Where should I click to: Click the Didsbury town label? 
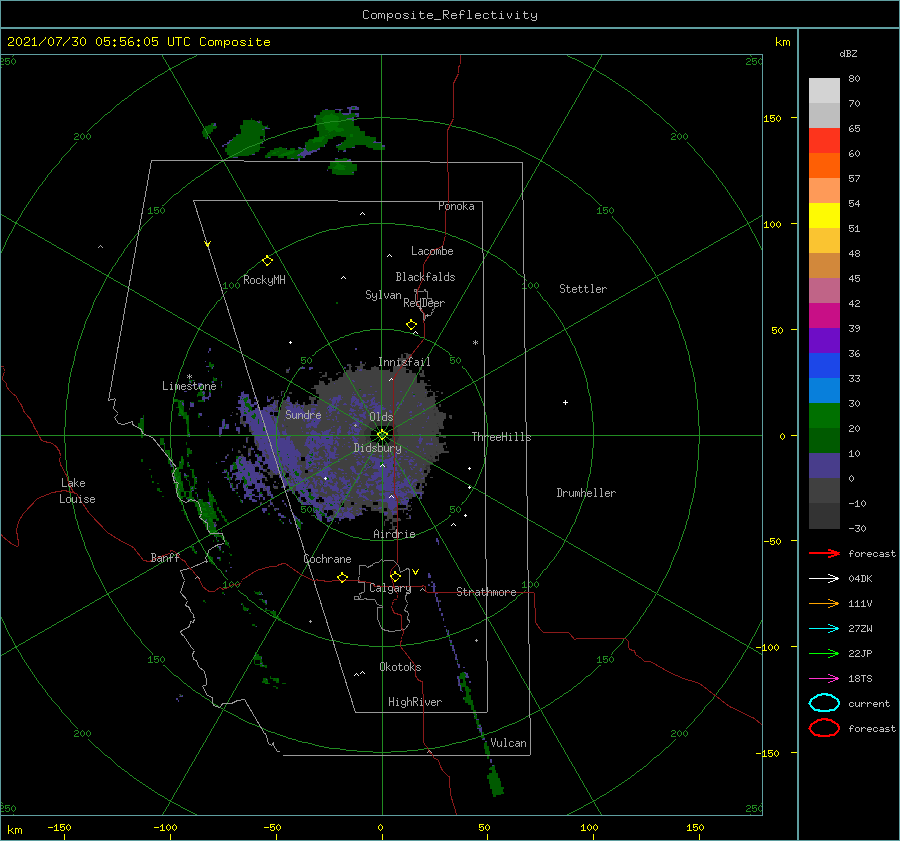pos(378,448)
